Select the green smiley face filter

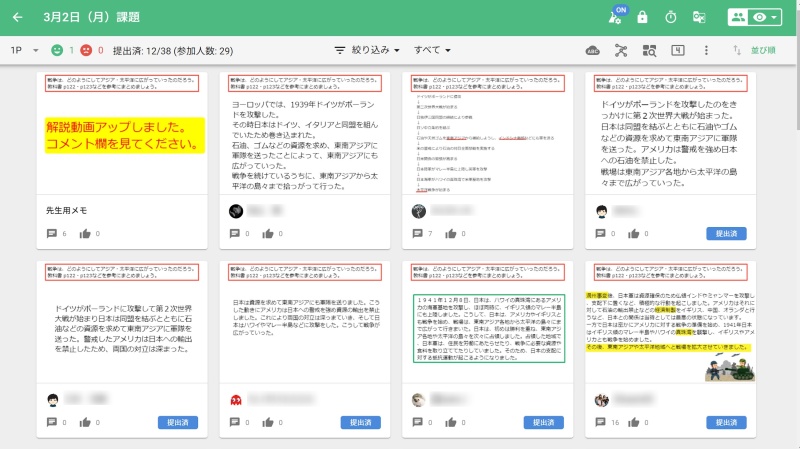pos(57,50)
